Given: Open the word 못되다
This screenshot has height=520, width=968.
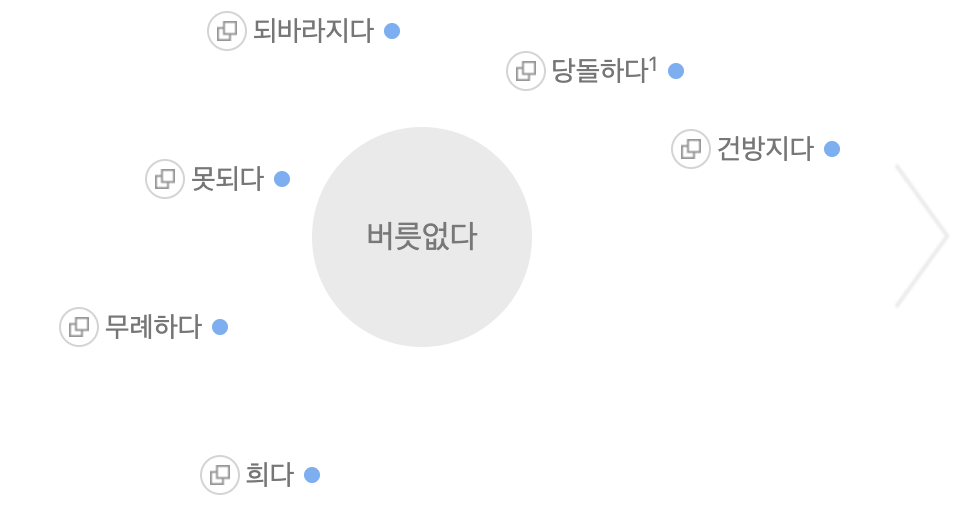Looking at the screenshot, I should click(228, 179).
